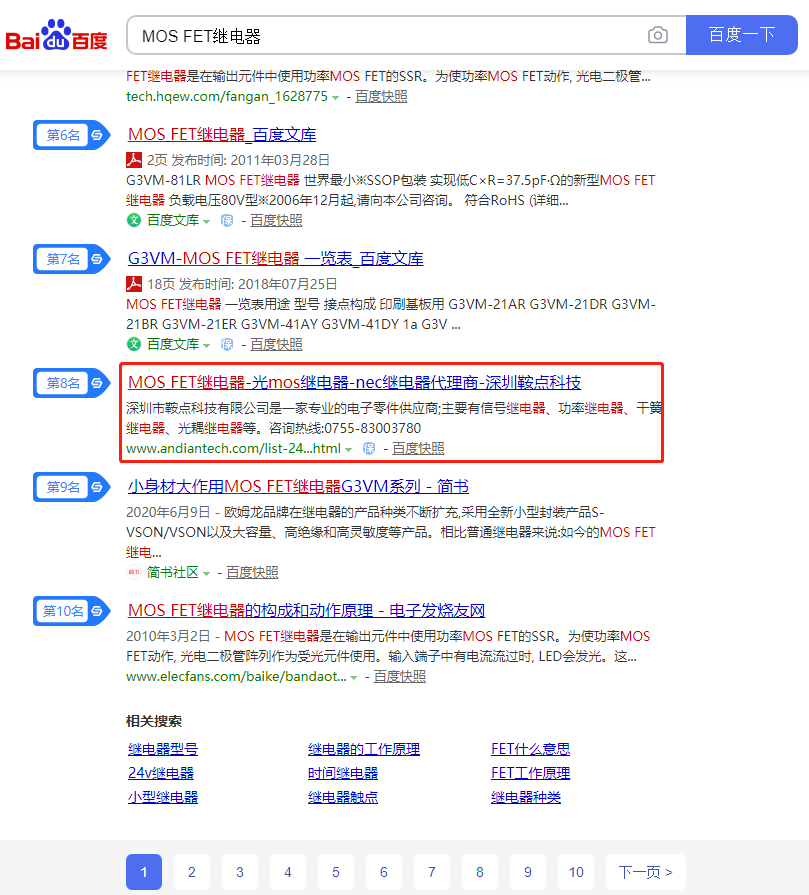Viewport: 809px width, 895px height.
Task: Search related term 小型继电器
Action: click(x=163, y=797)
